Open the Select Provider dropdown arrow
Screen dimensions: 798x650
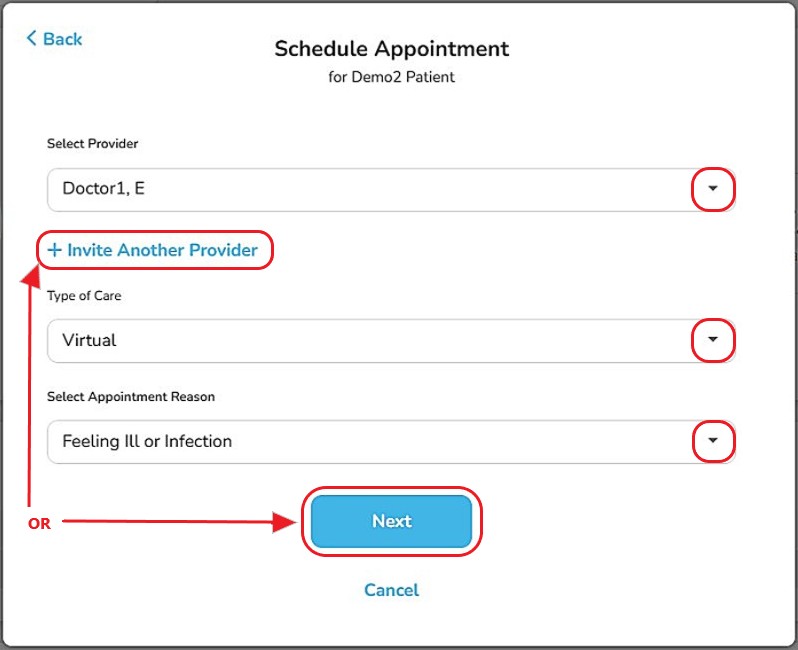pyautogui.click(x=713, y=188)
